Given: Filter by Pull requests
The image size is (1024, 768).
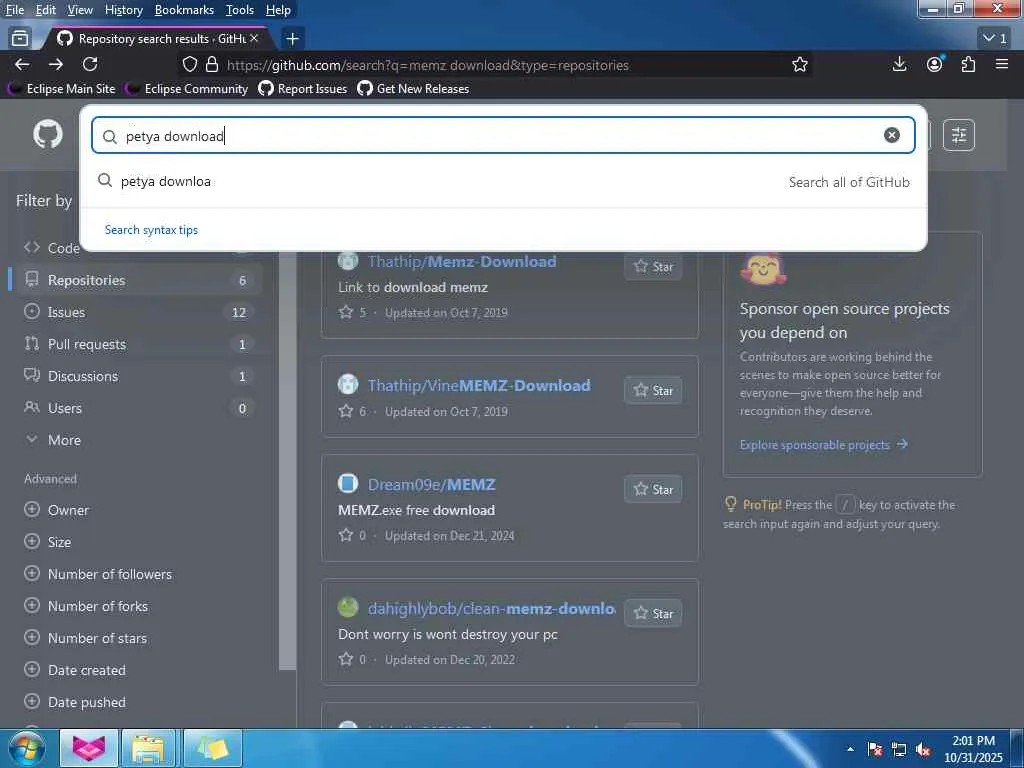Looking at the screenshot, I should coord(136,344).
